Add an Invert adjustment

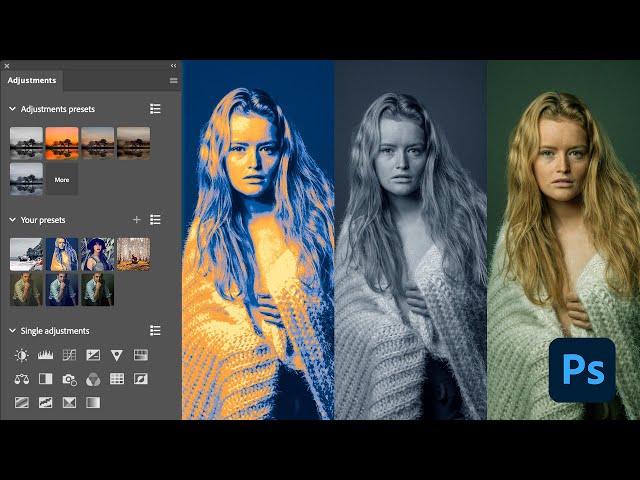click(141, 379)
